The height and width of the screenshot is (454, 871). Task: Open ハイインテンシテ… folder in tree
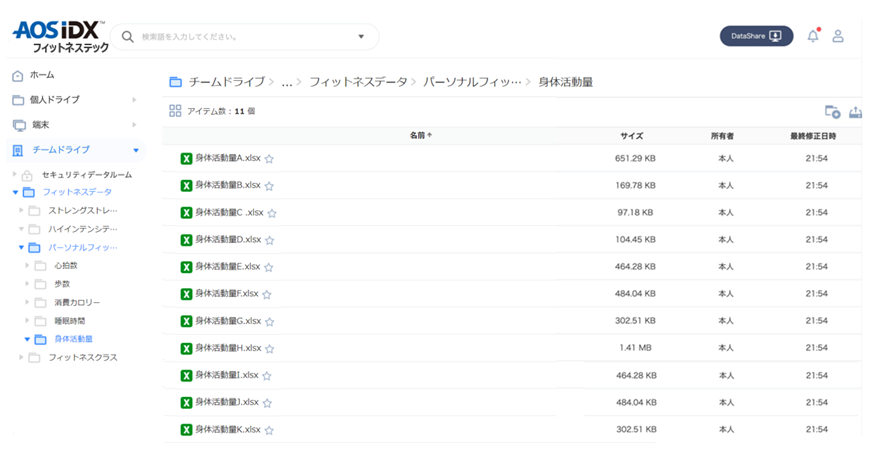pos(83,229)
